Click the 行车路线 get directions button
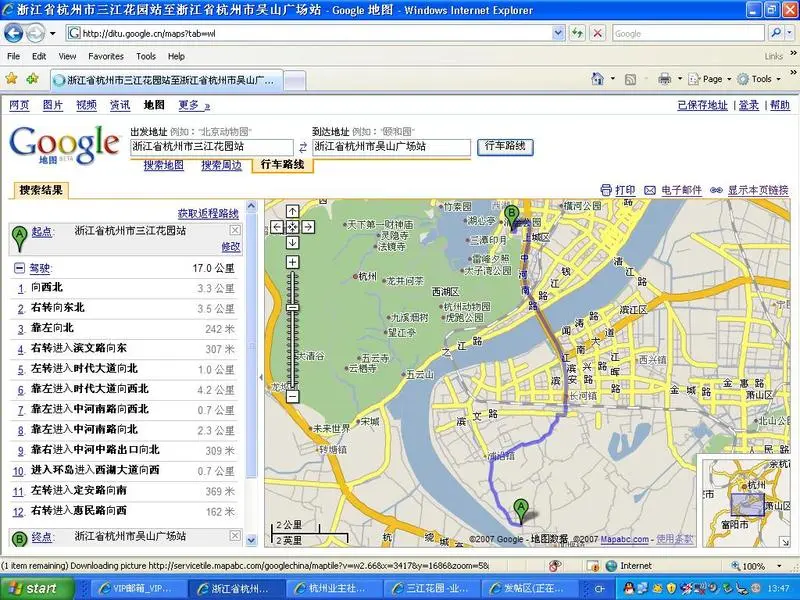 [x=505, y=146]
